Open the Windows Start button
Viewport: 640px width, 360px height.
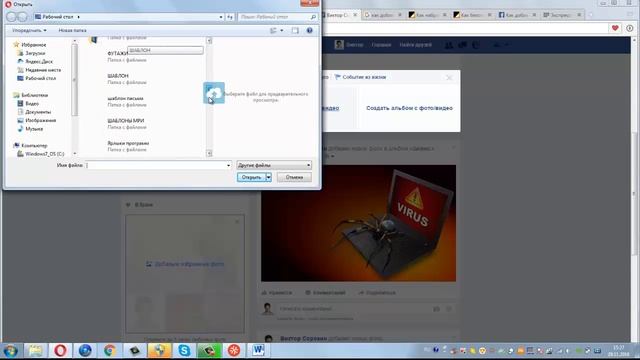point(11,351)
